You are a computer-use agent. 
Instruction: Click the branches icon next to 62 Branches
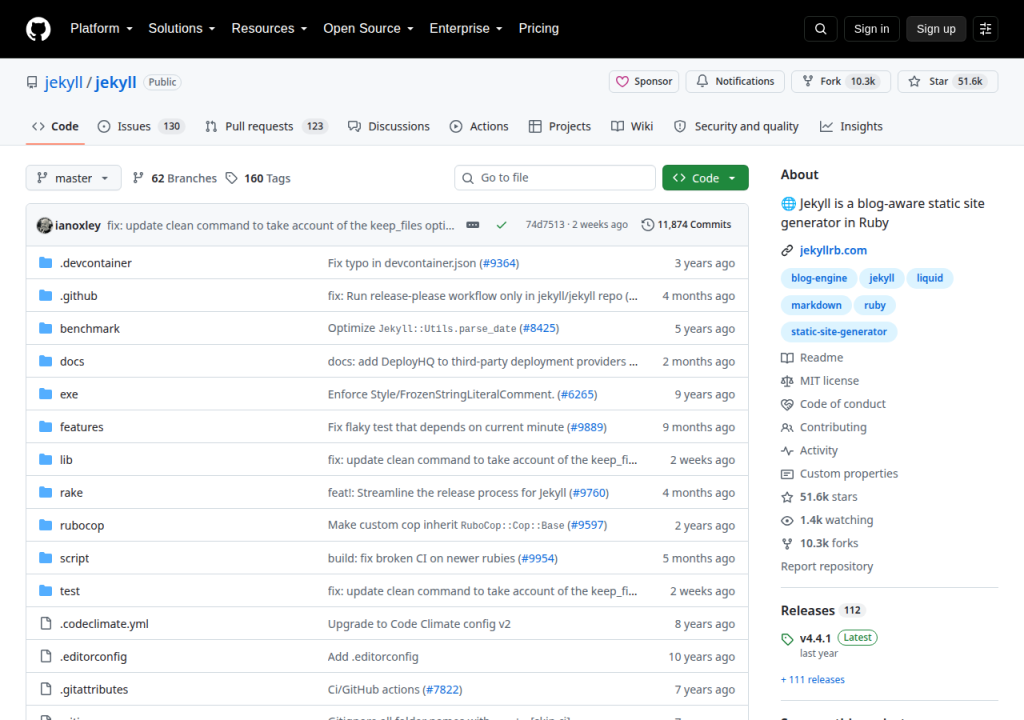point(138,178)
